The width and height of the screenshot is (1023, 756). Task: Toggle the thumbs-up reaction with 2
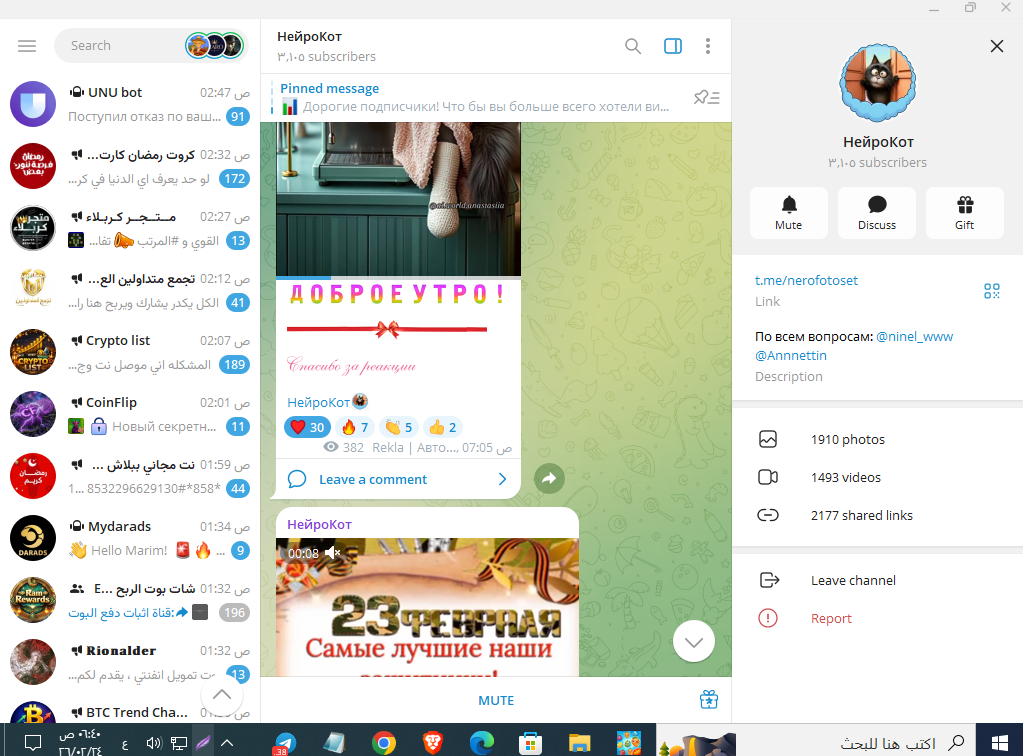pos(442,427)
